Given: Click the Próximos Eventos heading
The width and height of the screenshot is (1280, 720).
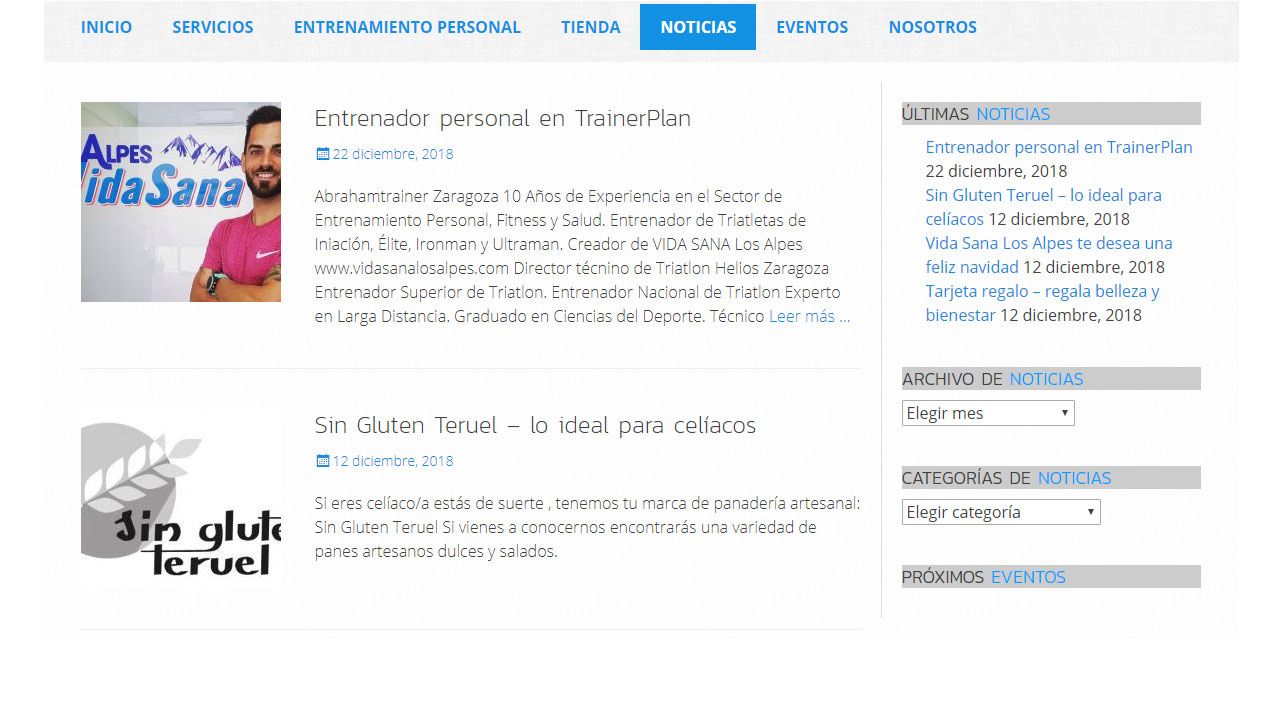Looking at the screenshot, I should coord(1051,577).
